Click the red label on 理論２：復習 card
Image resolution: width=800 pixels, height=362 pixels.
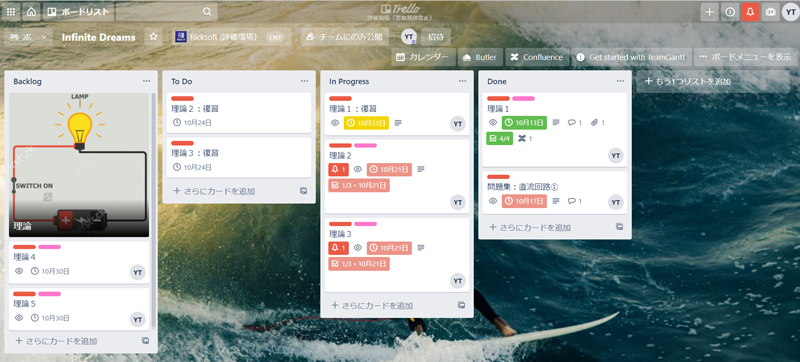[183, 98]
